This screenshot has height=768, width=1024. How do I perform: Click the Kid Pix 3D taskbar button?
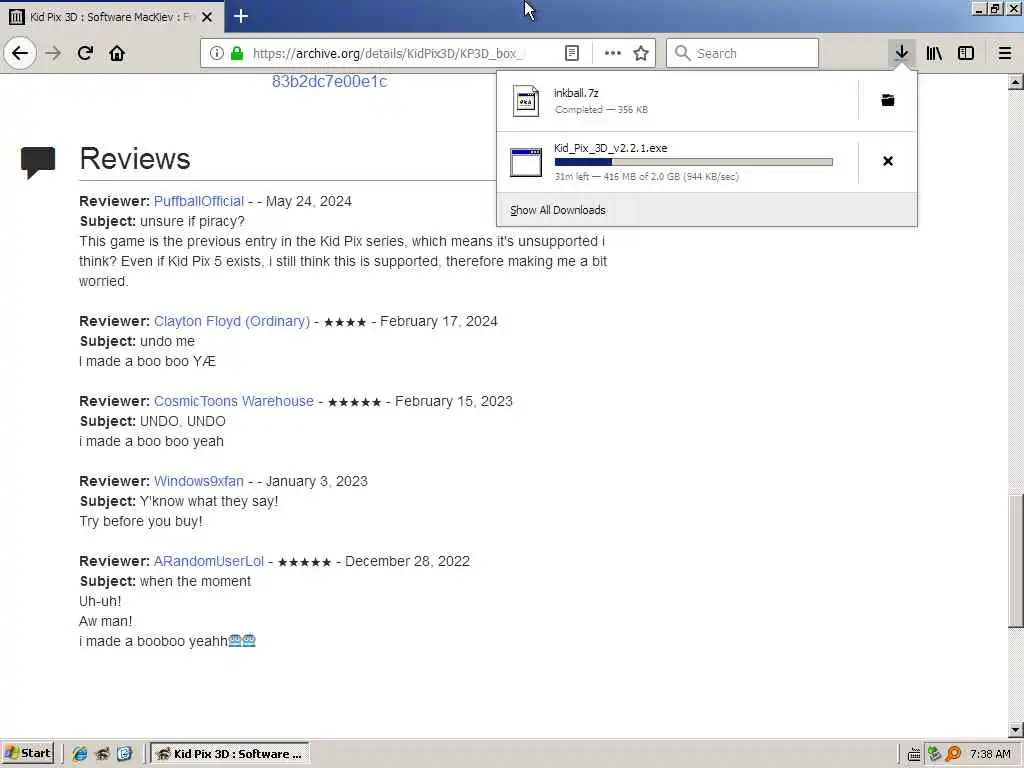point(230,753)
